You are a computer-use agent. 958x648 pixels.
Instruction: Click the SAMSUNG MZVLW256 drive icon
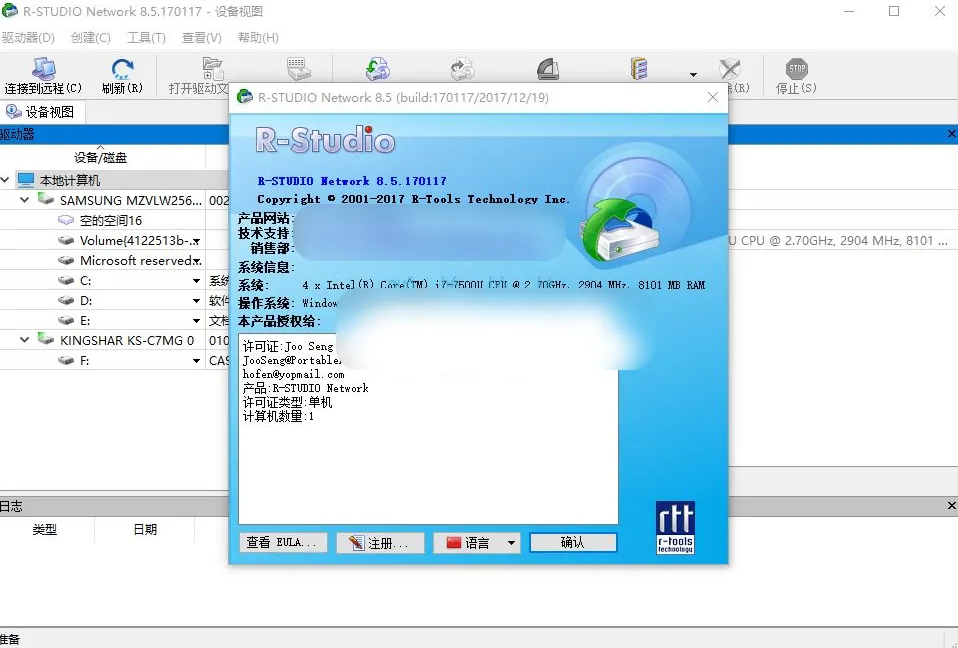pyautogui.click(x=46, y=199)
